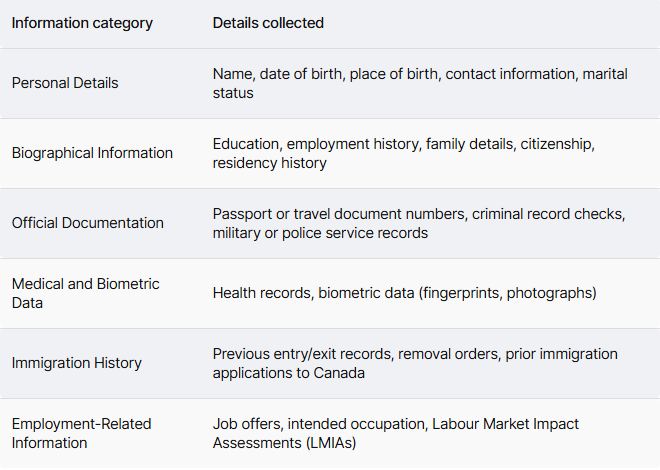Click 'Assessments (LMIAs)' text in last row

pos(284,443)
